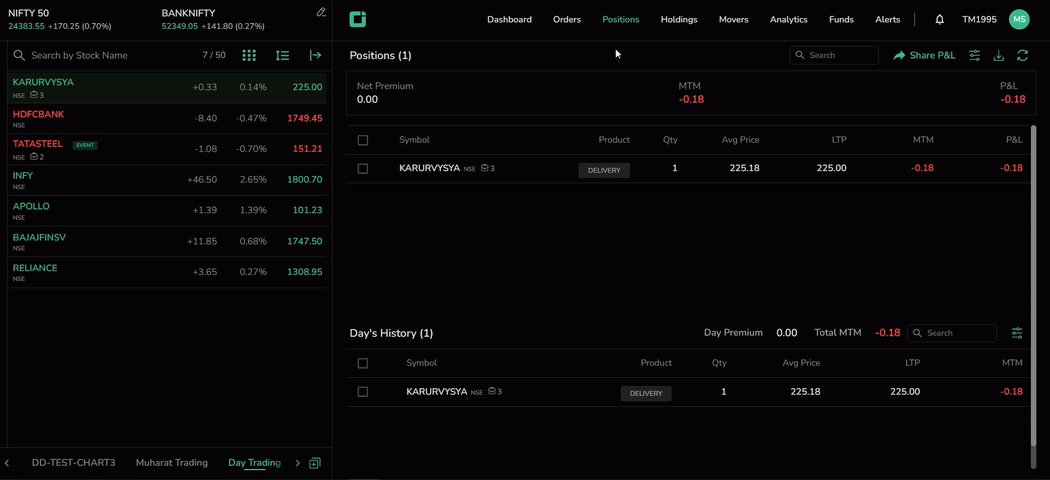Open the MS profile avatar menu
This screenshot has height=480, width=1050.
tap(1018, 19)
